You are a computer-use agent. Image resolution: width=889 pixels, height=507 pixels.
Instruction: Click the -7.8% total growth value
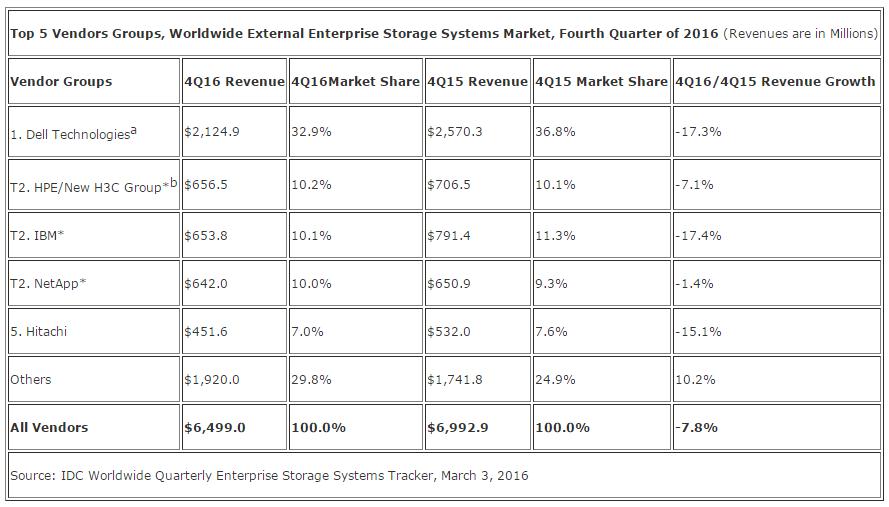pos(697,427)
